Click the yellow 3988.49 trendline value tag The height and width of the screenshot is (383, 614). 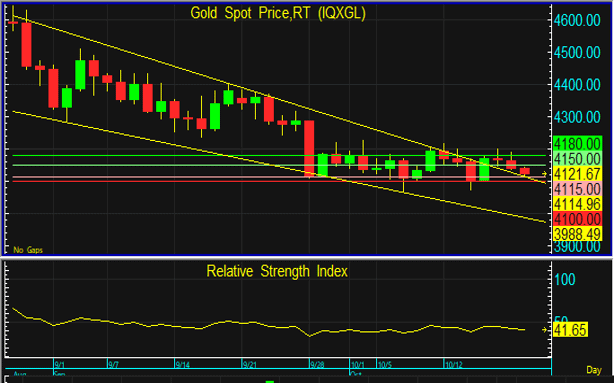[577, 234]
